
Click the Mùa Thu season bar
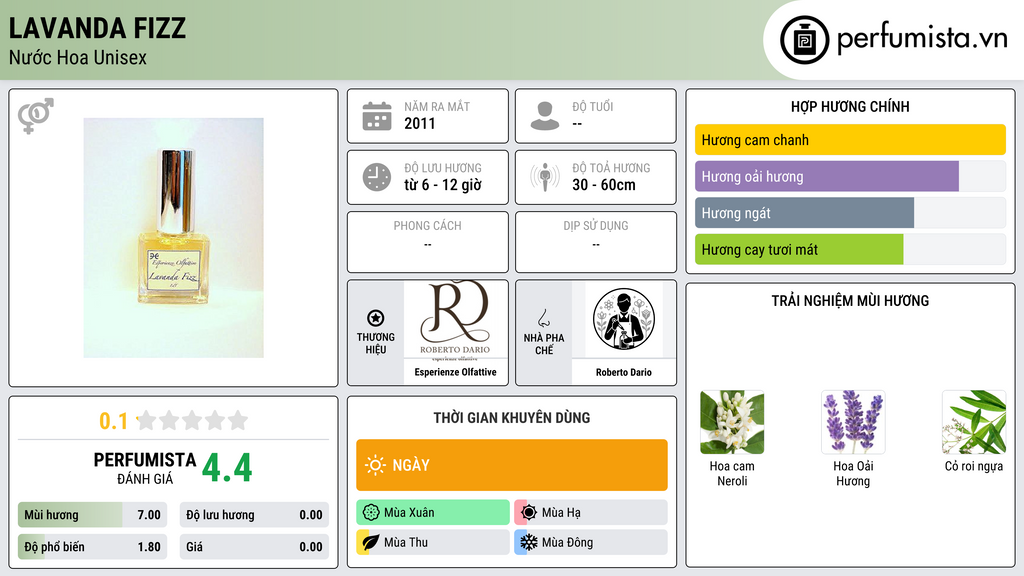coord(433,542)
